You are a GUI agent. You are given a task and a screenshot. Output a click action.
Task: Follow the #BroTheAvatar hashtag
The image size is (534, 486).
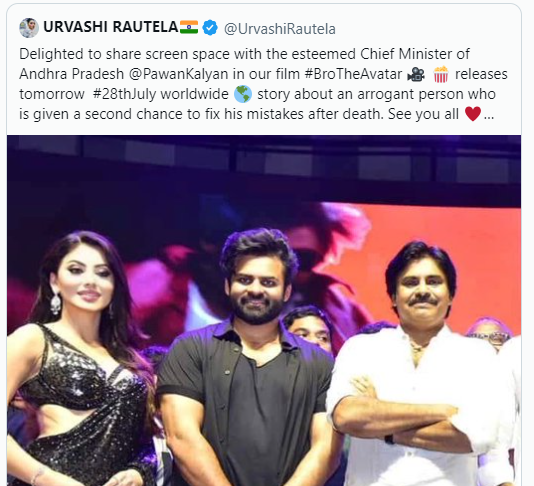(354, 74)
